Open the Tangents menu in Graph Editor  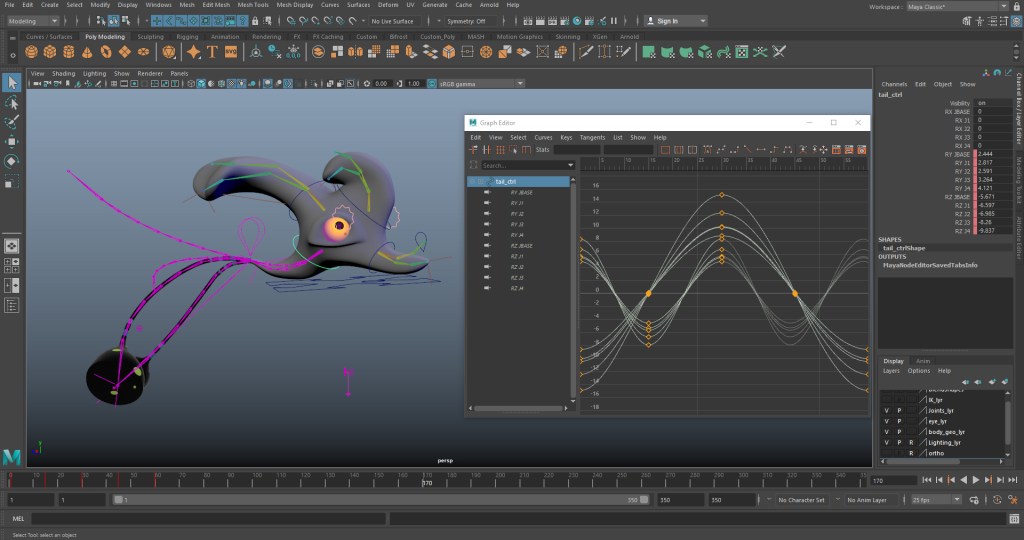(592, 137)
